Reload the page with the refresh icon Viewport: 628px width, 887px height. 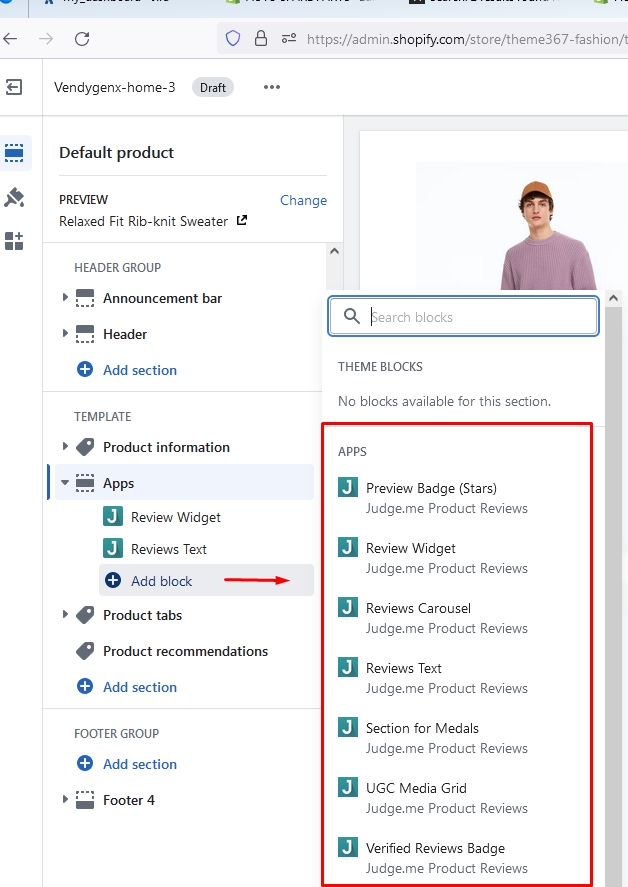[83, 39]
